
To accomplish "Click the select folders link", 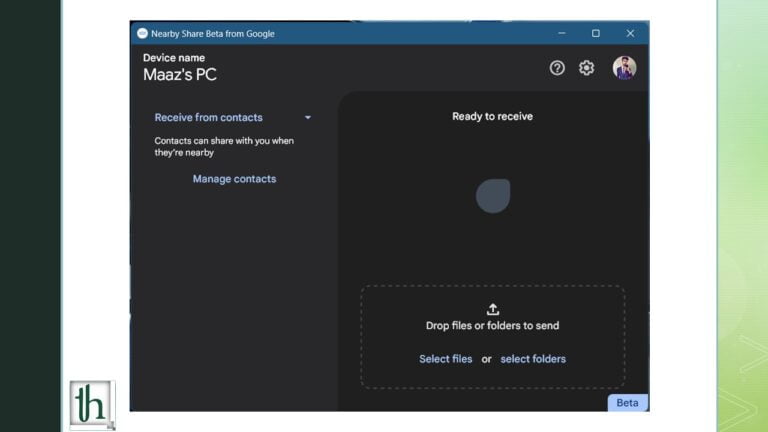I will pos(533,359).
